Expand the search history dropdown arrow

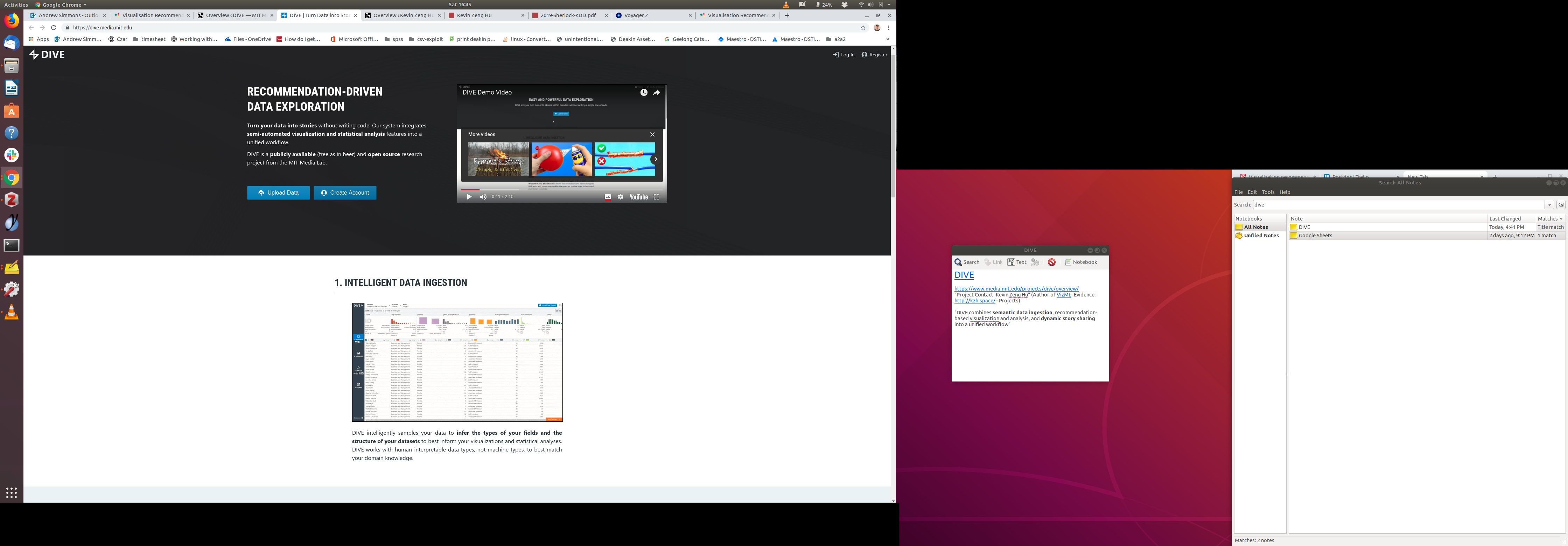click(1549, 205)
